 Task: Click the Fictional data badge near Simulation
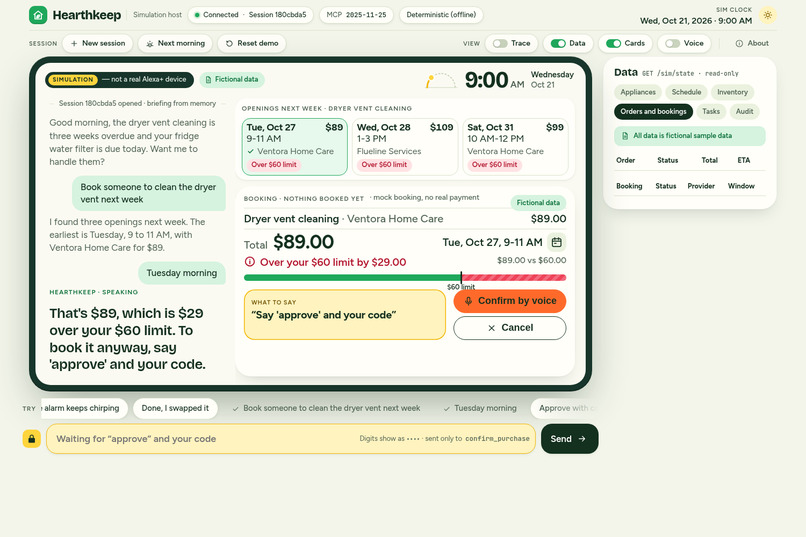(232, 79)
